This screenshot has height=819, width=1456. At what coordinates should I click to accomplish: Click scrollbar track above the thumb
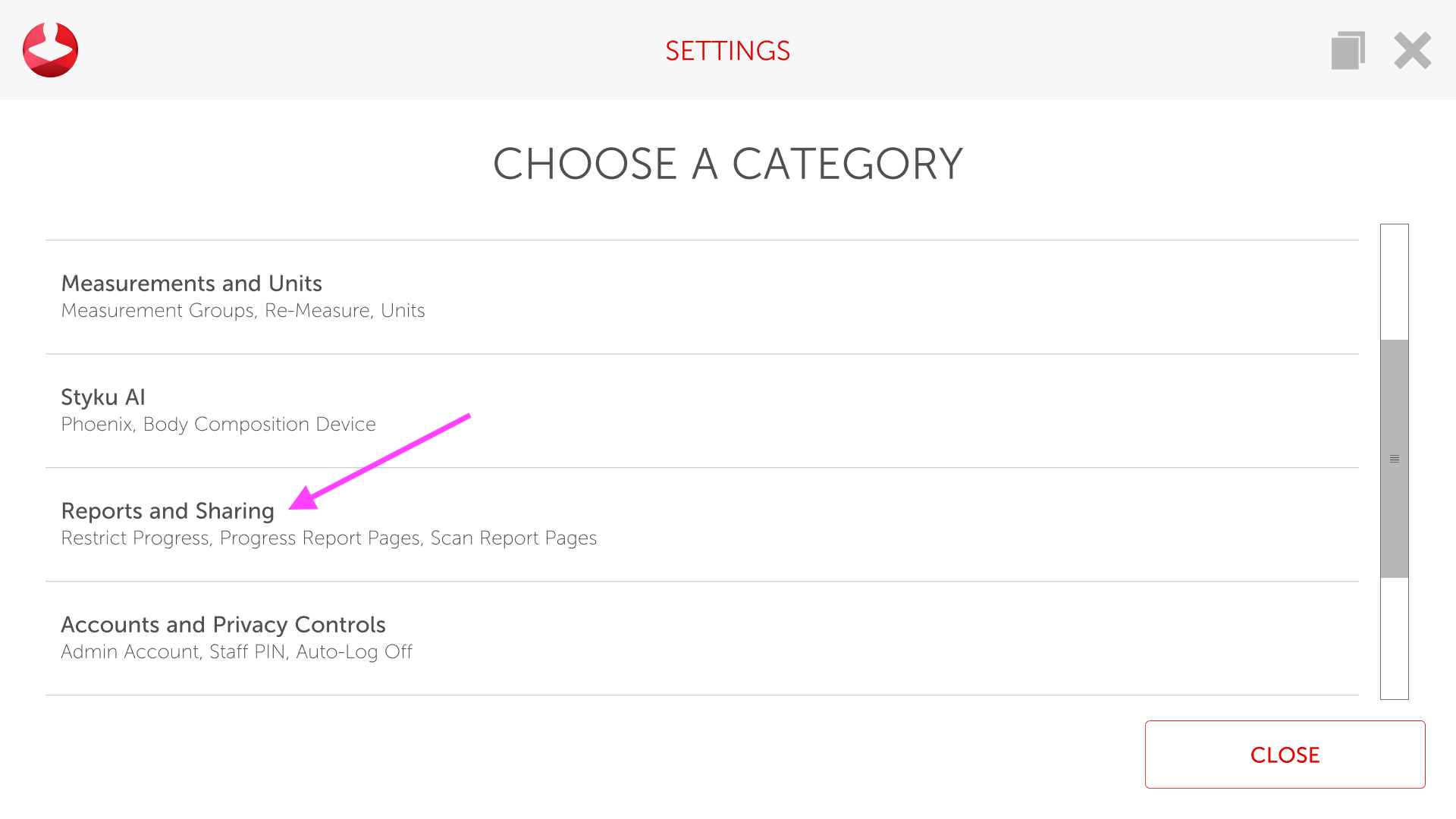1394,281
